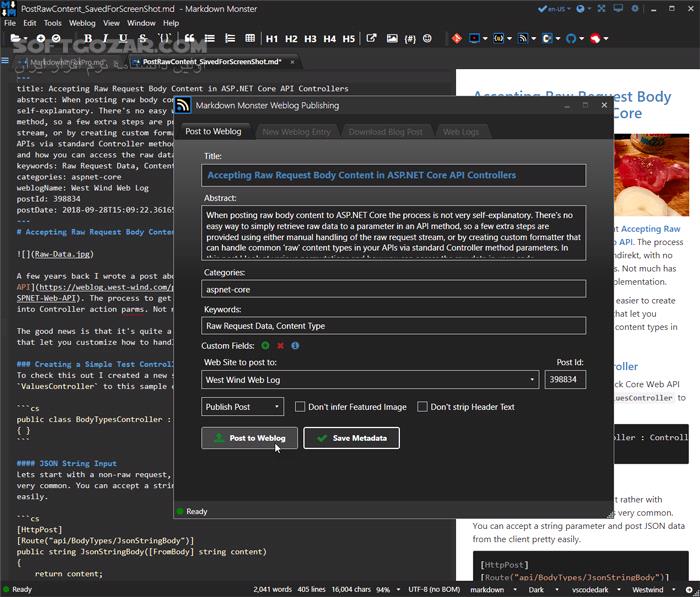The height and width of the screenshot is (597, 700).
Task: Remove custom field with red X
Action: [x=280, y=345]
